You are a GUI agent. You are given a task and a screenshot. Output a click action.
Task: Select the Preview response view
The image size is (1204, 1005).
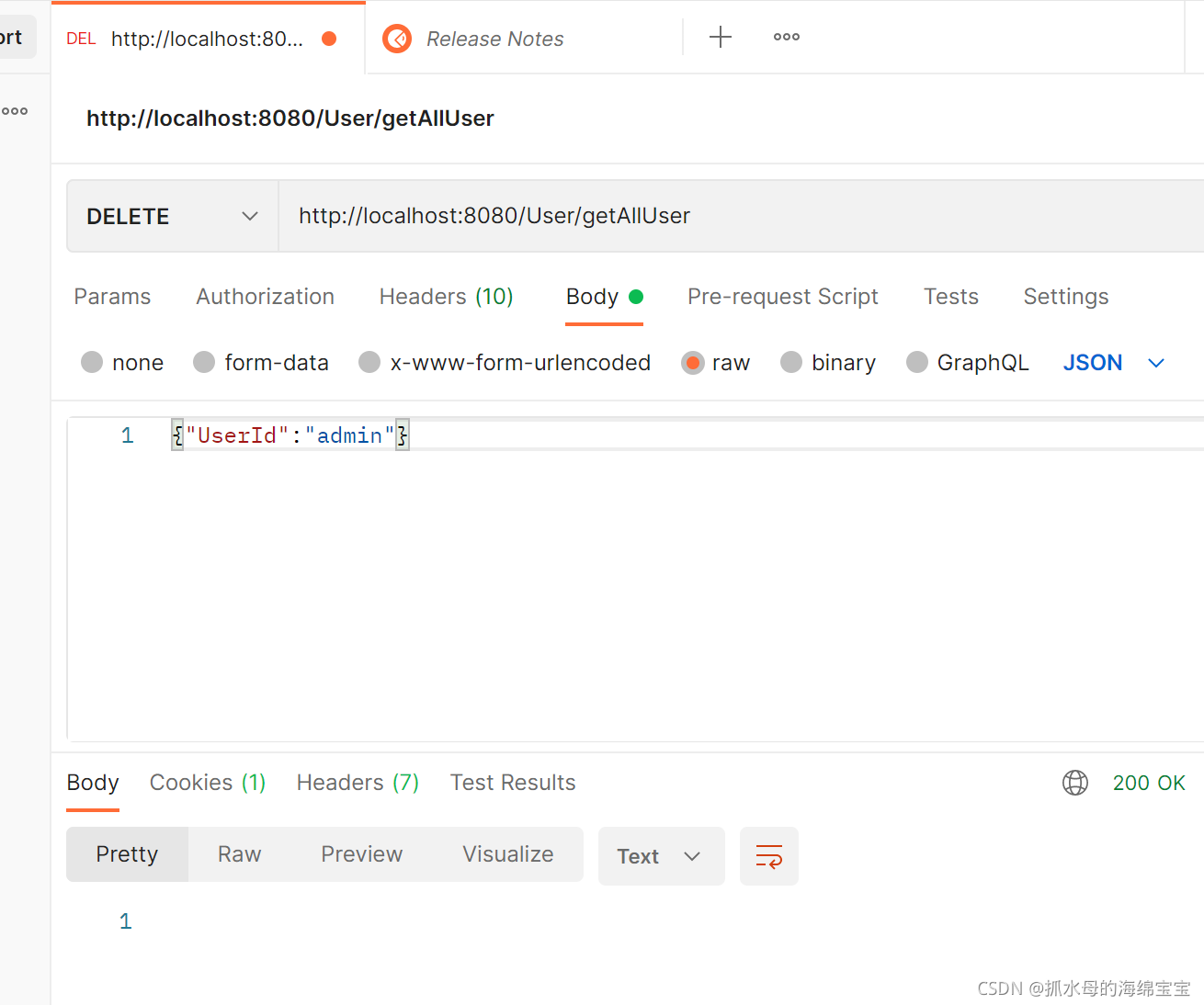pos(362,854)
